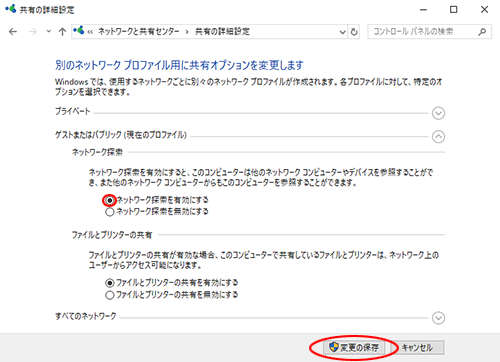Viewport: 500px width, 362px height.
Task: Open the address bar history dropdown
Action: click(x=342, y=32)
